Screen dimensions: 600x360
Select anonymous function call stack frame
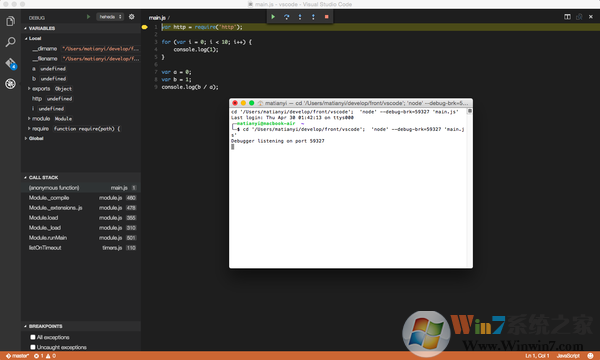pos(81,187)
